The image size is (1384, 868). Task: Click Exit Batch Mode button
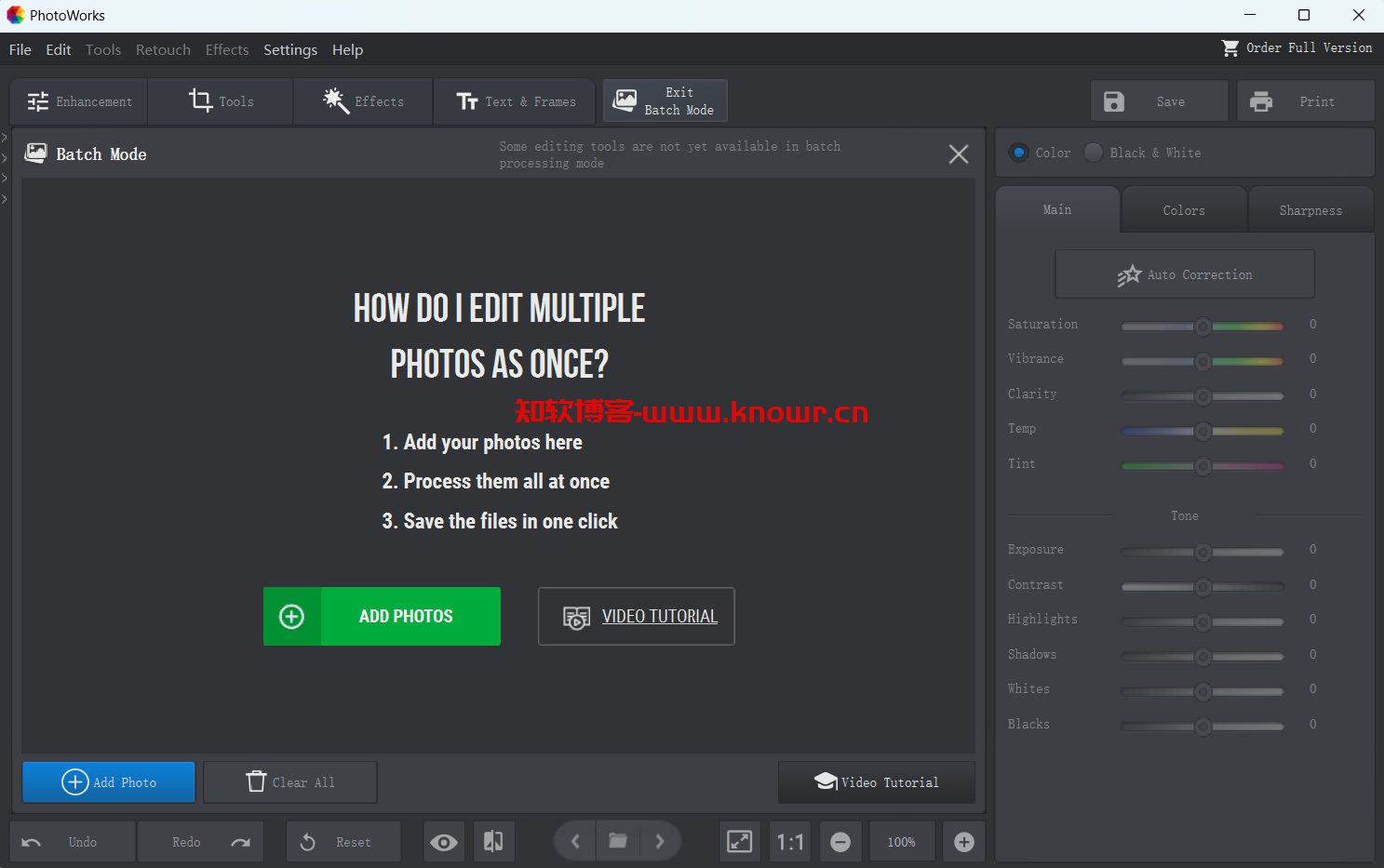point(665,100)
